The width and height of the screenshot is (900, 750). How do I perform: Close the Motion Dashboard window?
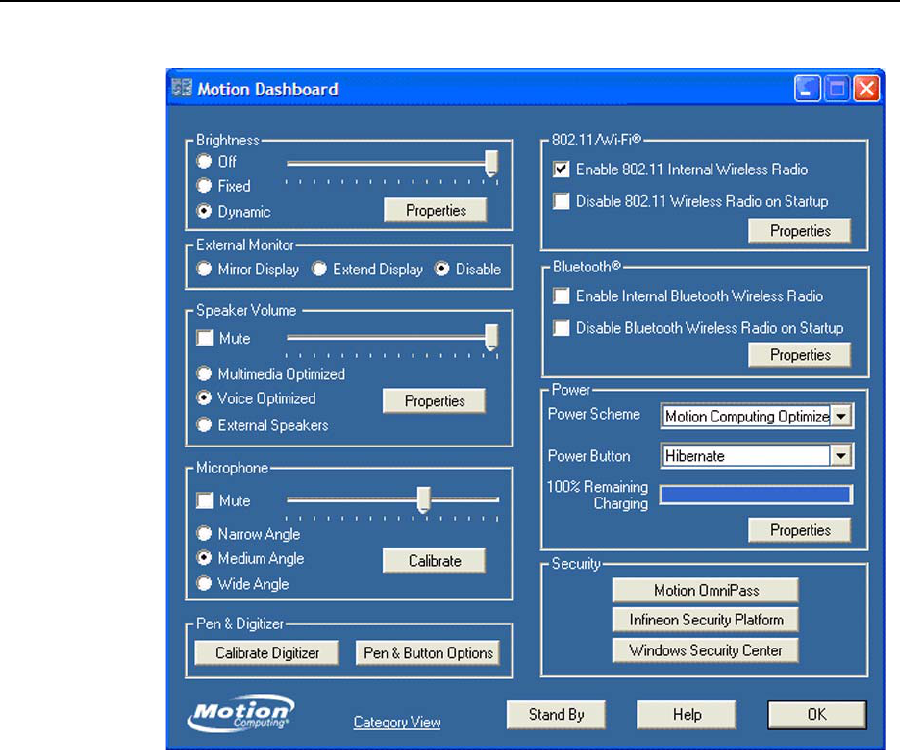click(867, 89)
